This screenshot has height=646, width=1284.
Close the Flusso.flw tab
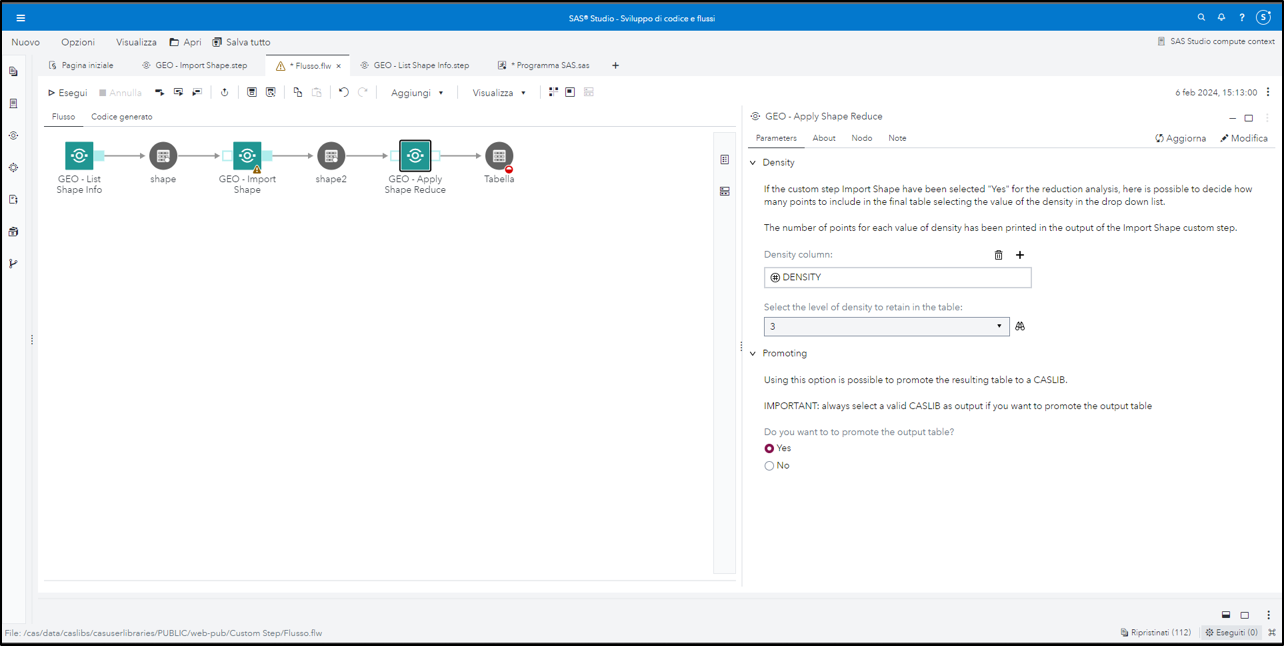[339, 66]
